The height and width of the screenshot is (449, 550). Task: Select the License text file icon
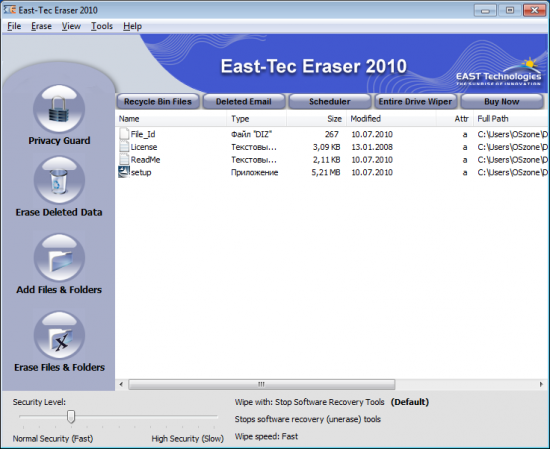[x=123, y=147]
